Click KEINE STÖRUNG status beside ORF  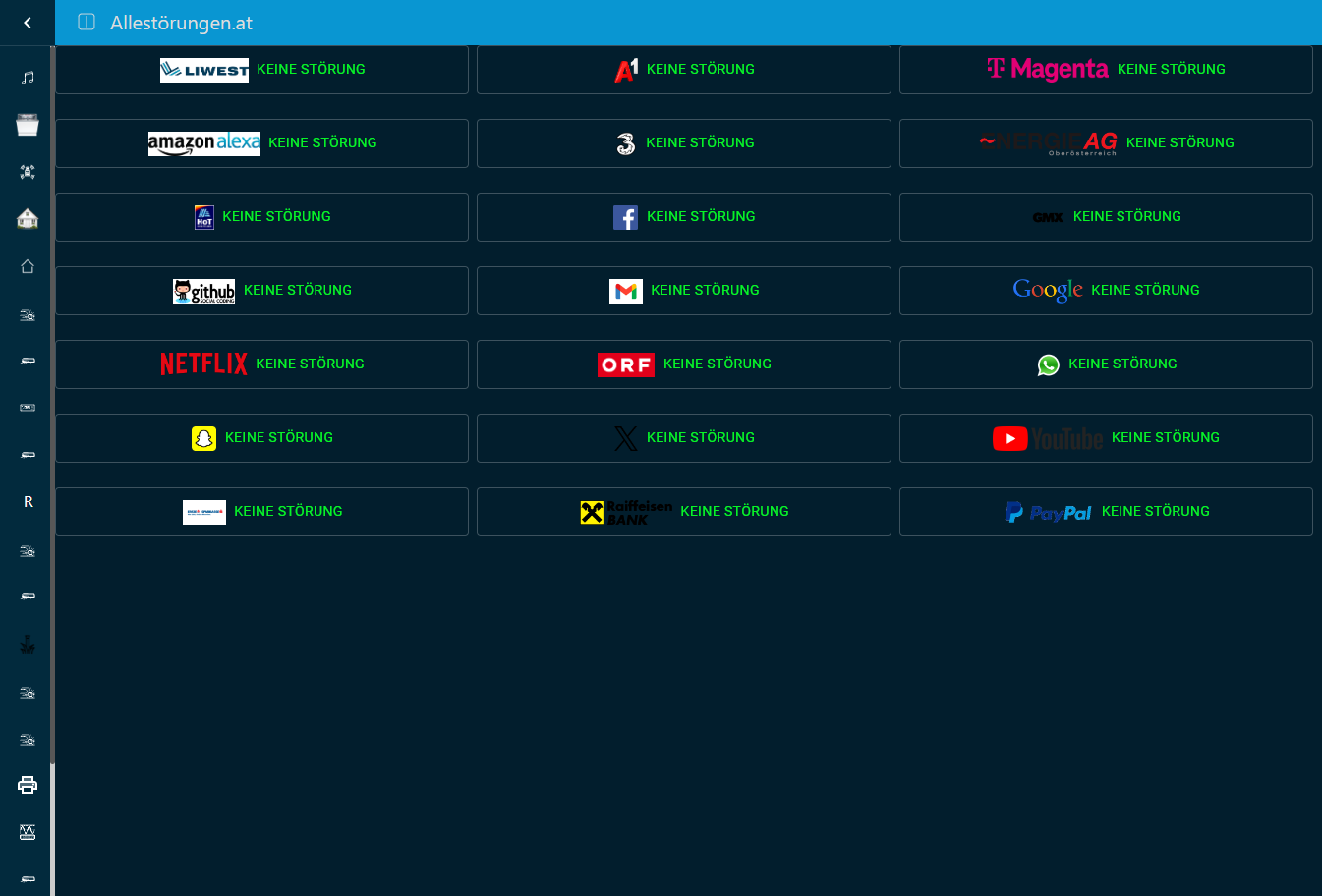coord(718,364)
